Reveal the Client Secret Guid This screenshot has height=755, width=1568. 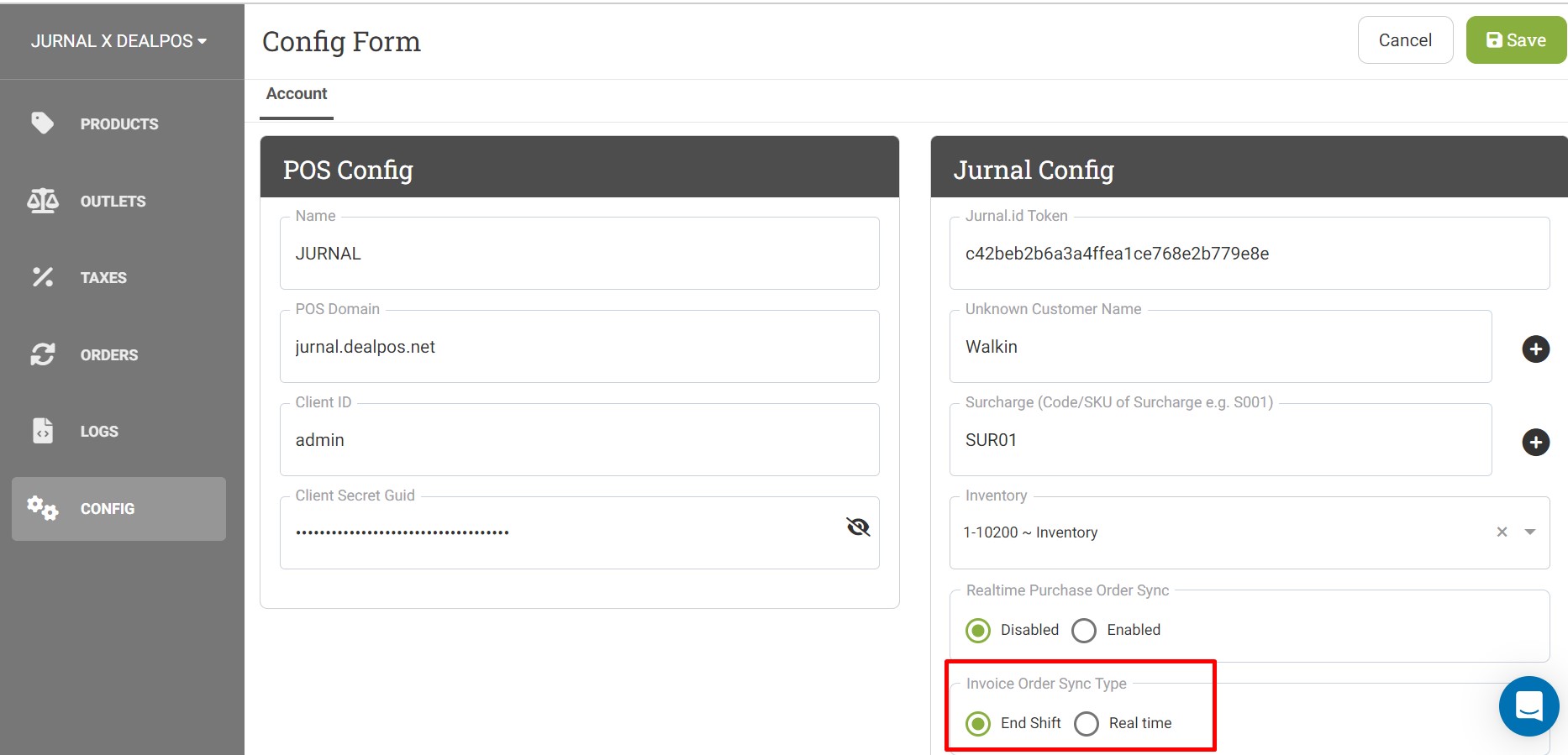coord(858,527)
